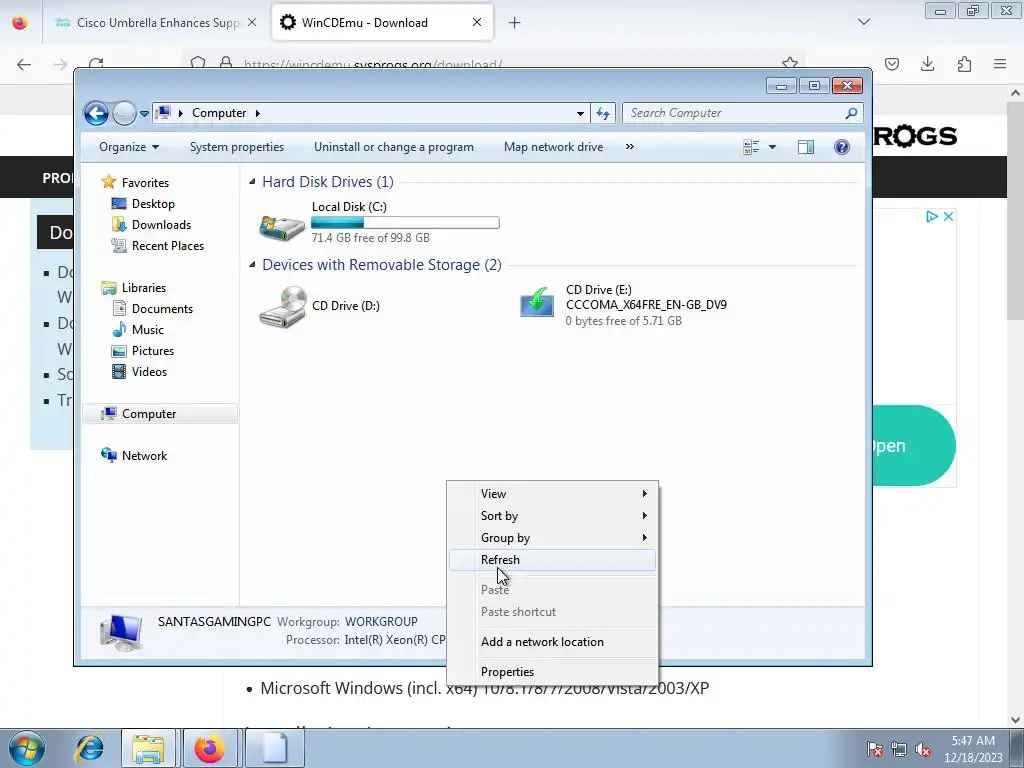Open Explorer Help icon
Image resolution: width=1024 pixels, height=768 pixels.
pyautogui.click(x=842, y=147)
